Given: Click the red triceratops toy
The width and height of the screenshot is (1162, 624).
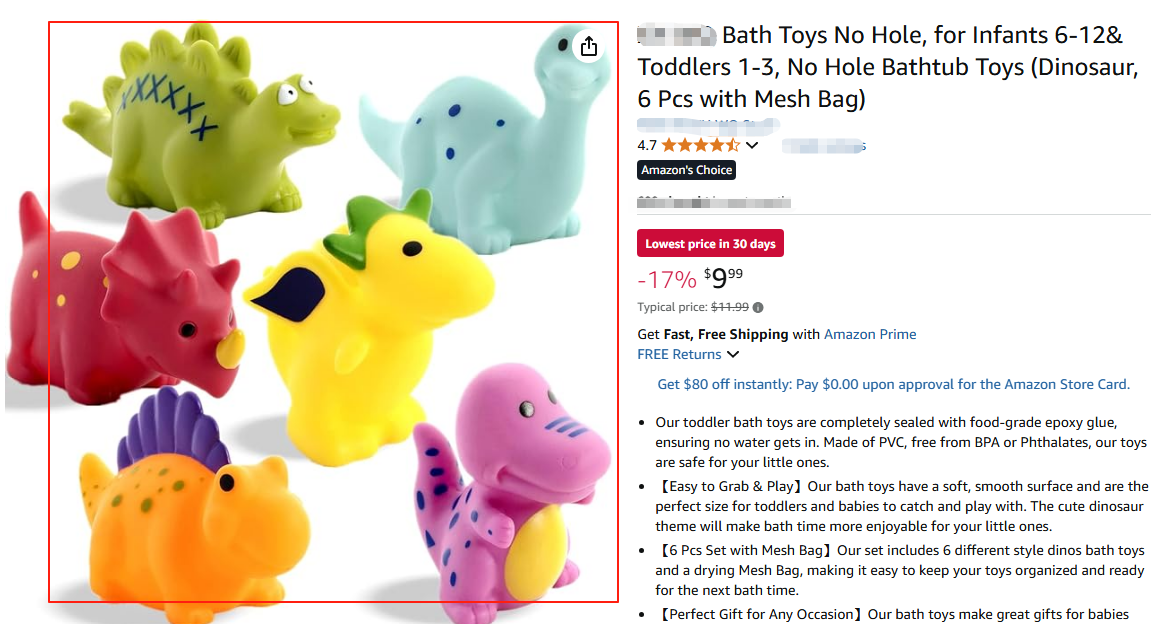Looking at the screenshot, I should coord(130,300).
